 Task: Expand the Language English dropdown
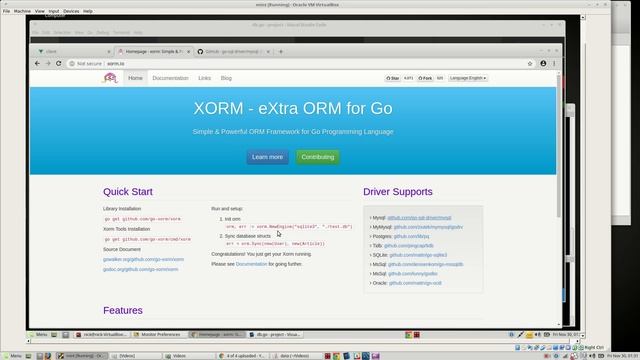click(468, 78)
